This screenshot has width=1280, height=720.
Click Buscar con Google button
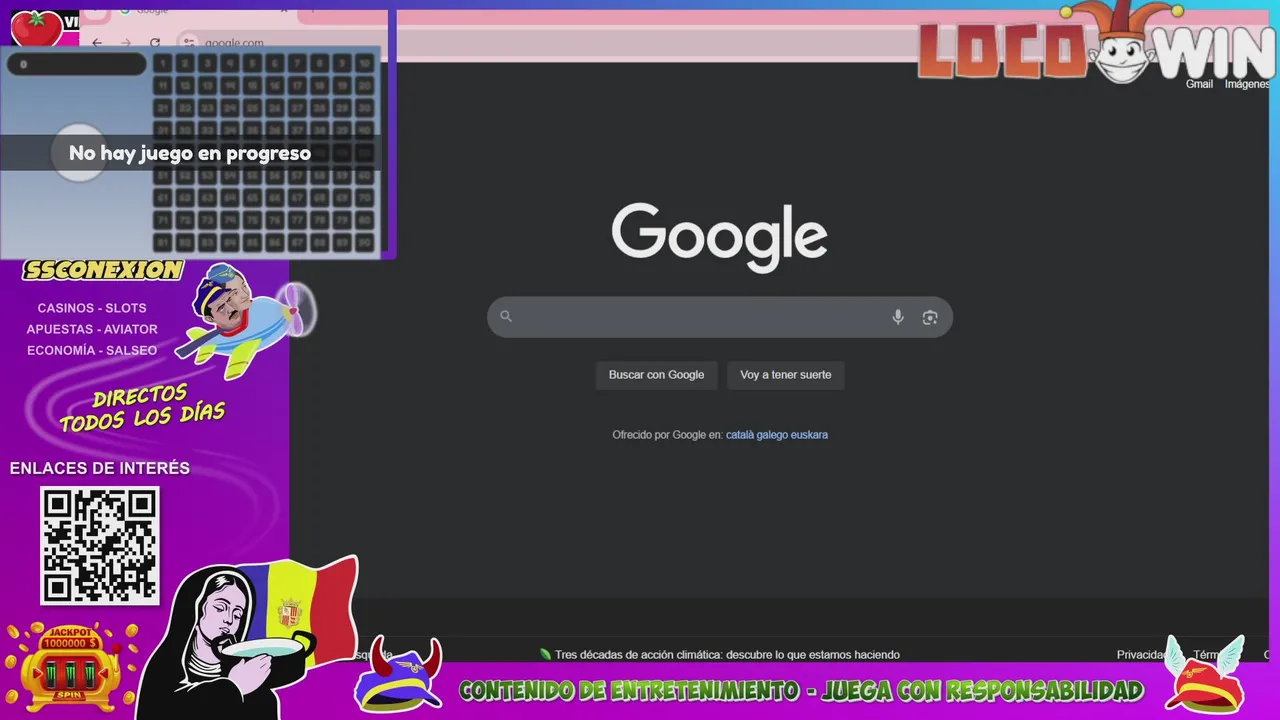(656, 375)
